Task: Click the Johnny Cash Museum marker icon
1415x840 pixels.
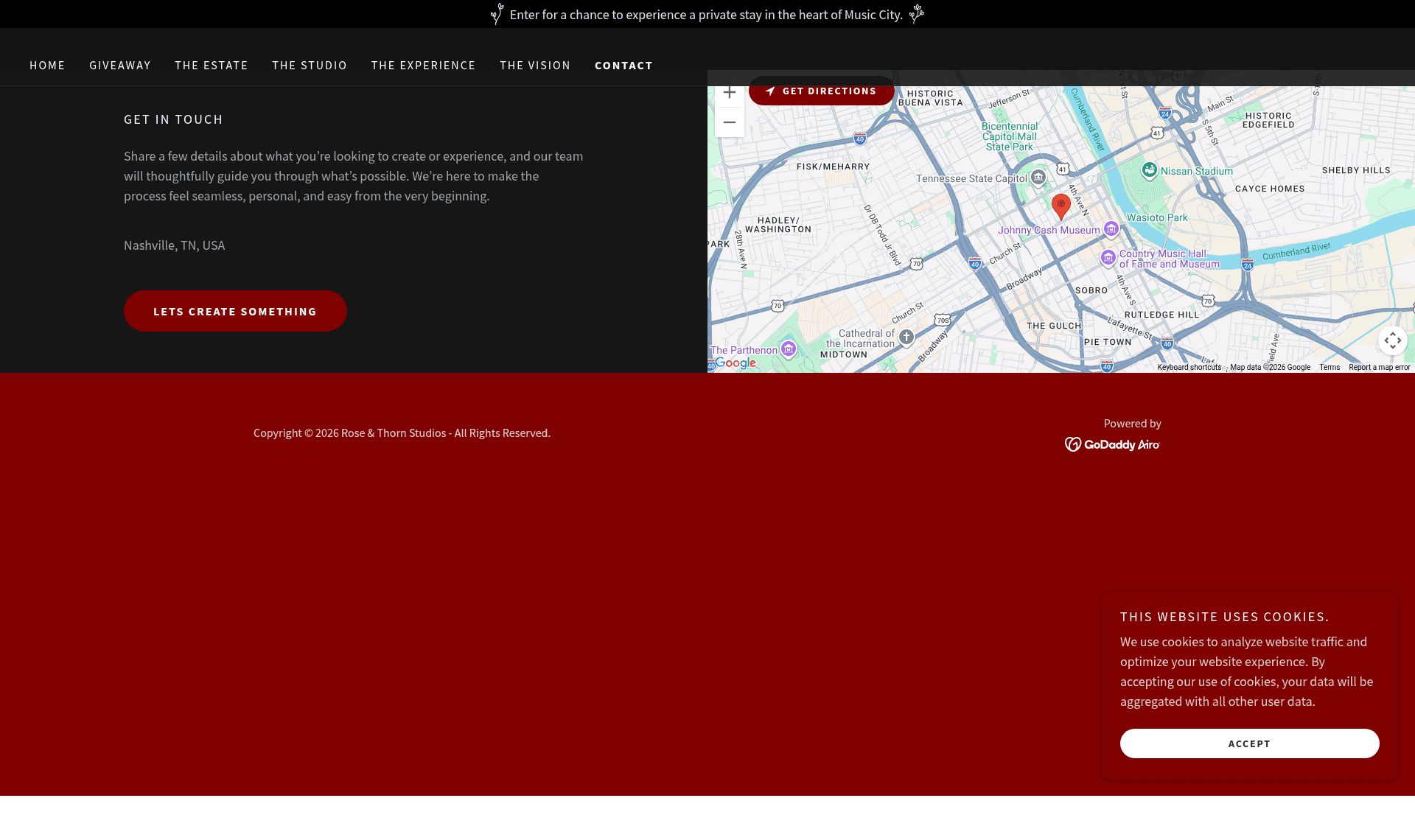Action: tap(1111, 229)
